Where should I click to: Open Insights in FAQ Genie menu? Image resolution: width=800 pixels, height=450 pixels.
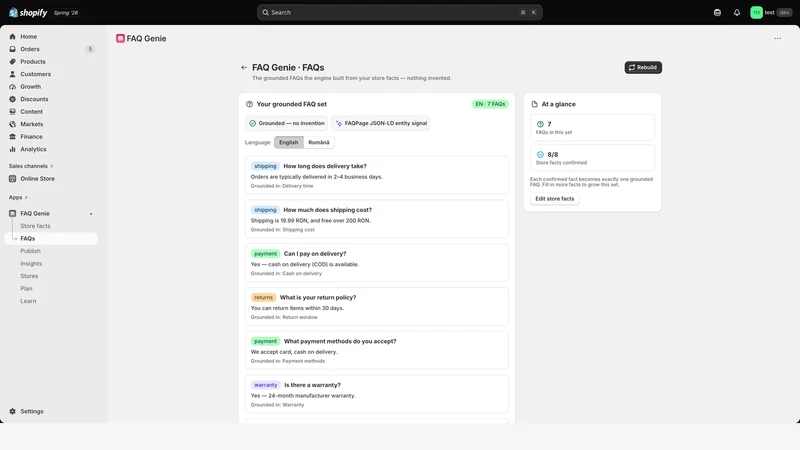[x=31, y=264]
